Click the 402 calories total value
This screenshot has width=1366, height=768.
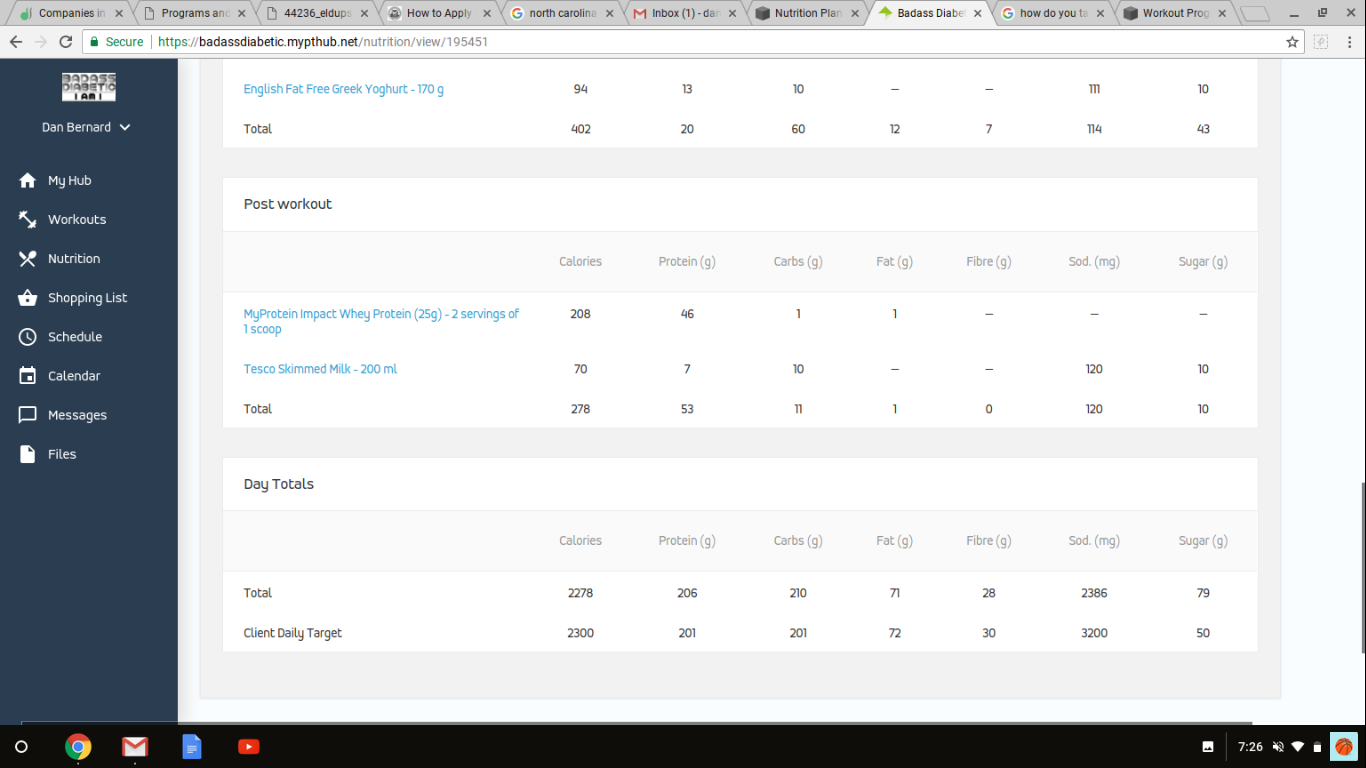pos(580,129)
